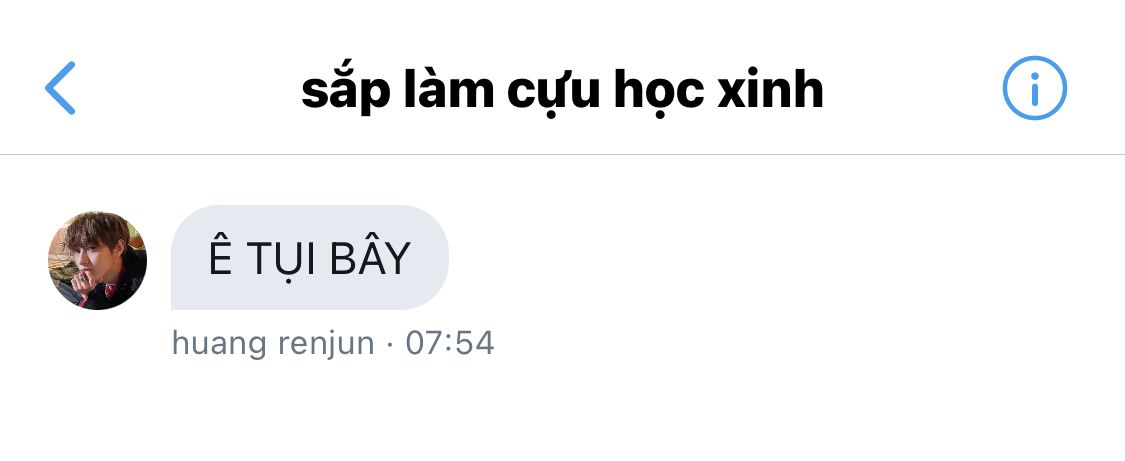This screenshot has width=1125, height=461.
Task: Tap huang renjun's round profile picture
Action: 98,261
